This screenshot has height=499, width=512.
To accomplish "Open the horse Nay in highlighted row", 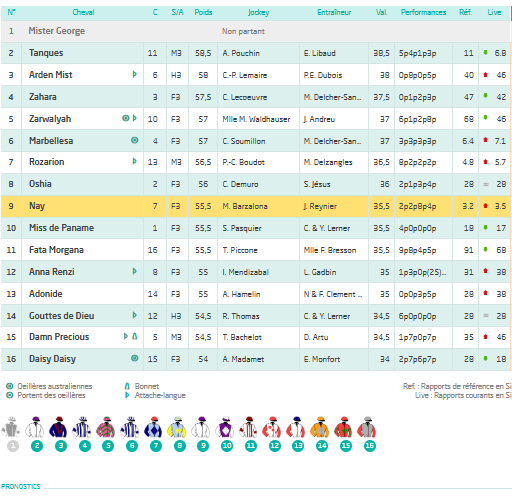I will (37, 206).
